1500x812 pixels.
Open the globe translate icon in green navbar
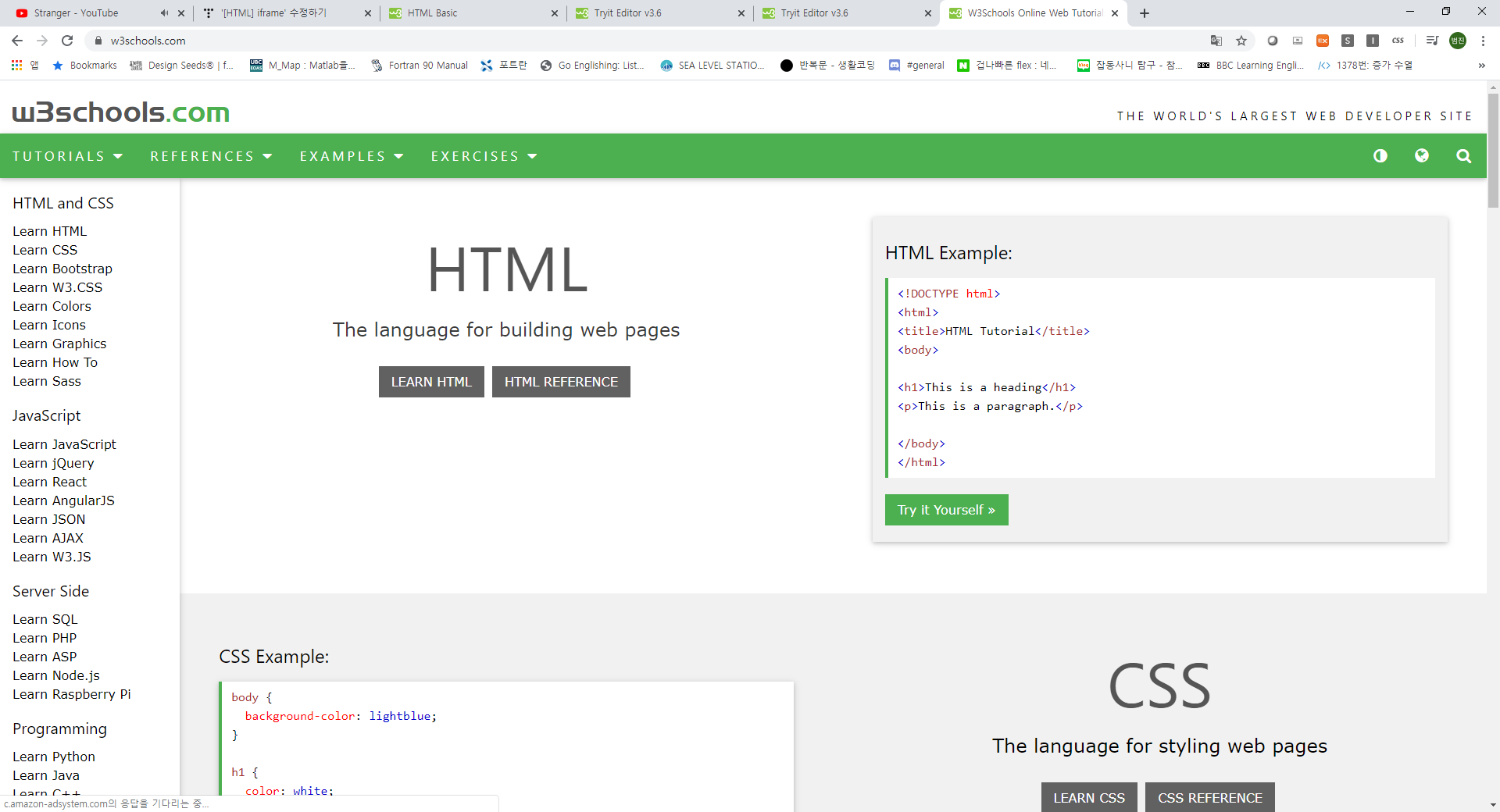point(1422,156)
